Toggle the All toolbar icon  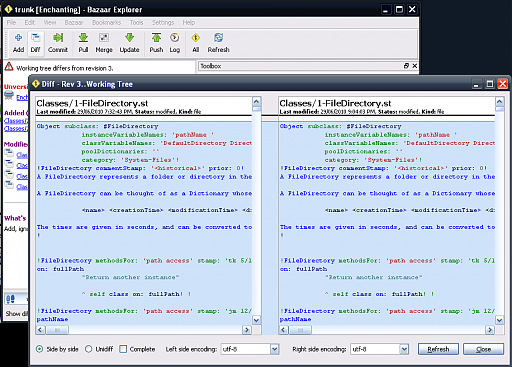196,43
